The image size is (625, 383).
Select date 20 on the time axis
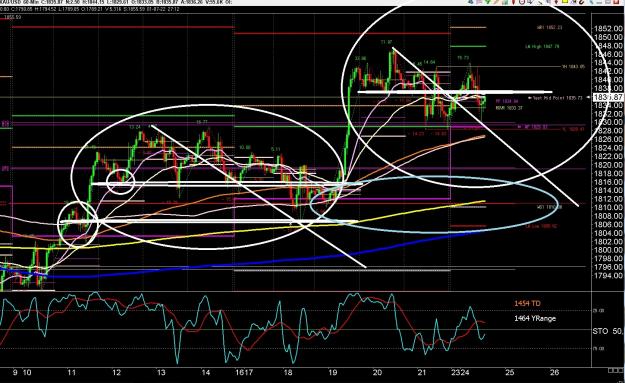[377, 373]
